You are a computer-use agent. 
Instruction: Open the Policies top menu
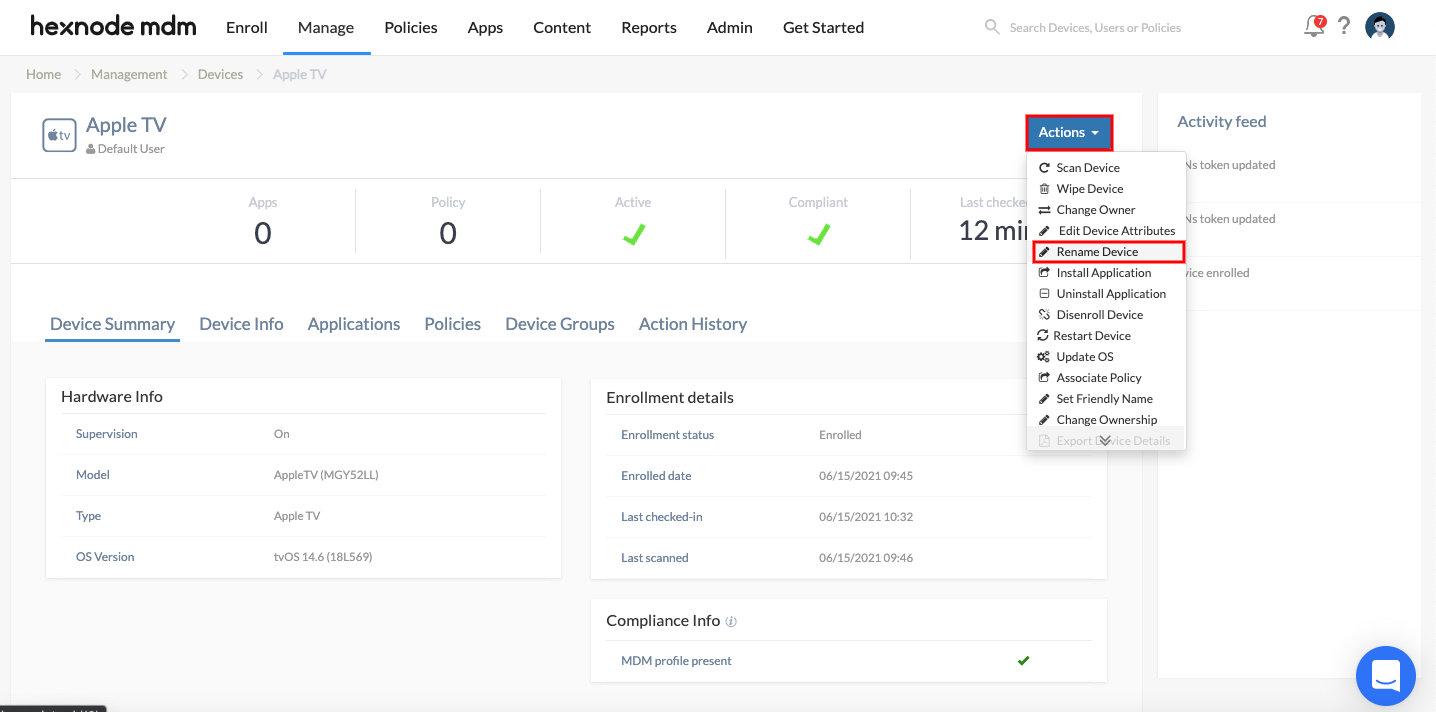(x=411, y=27)
